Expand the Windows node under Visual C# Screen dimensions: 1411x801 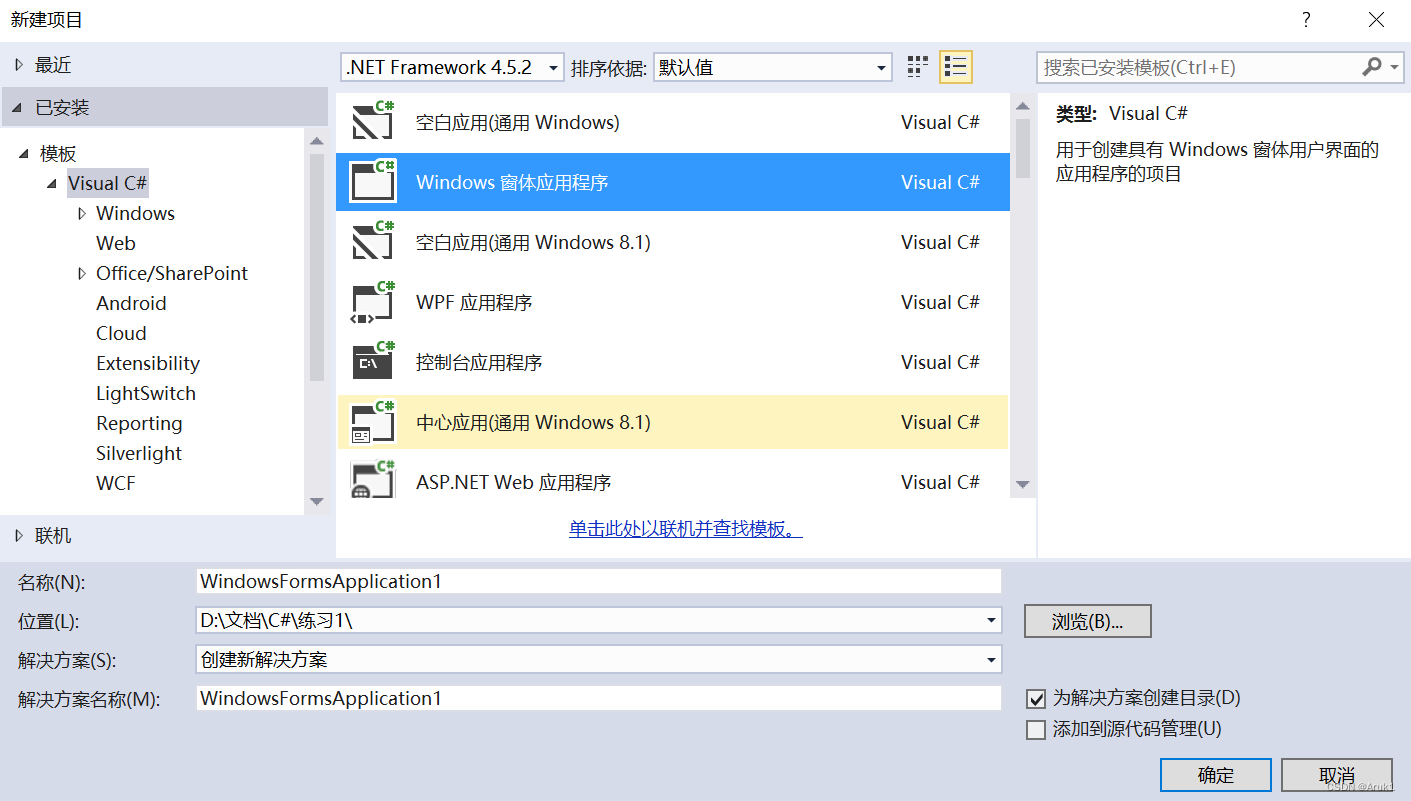83,213
